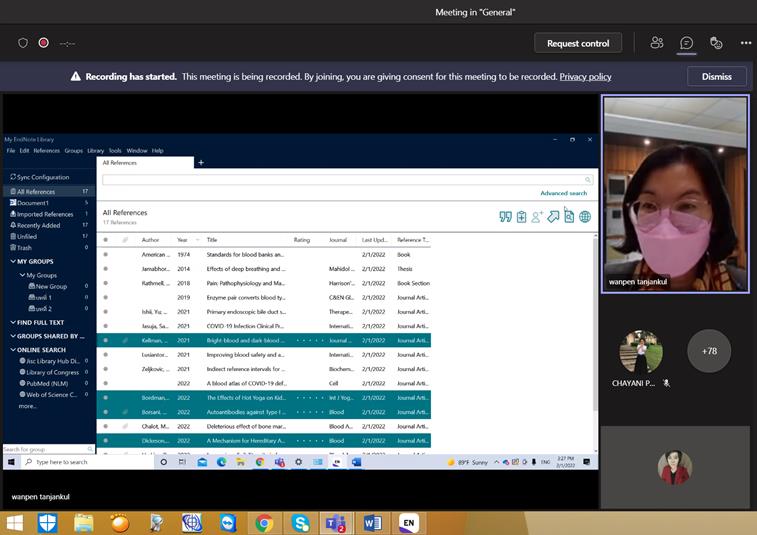Click wanpen tanjankul video thumbnail
Viewport: 757px width, 535px height.
[x=675, y=194]
